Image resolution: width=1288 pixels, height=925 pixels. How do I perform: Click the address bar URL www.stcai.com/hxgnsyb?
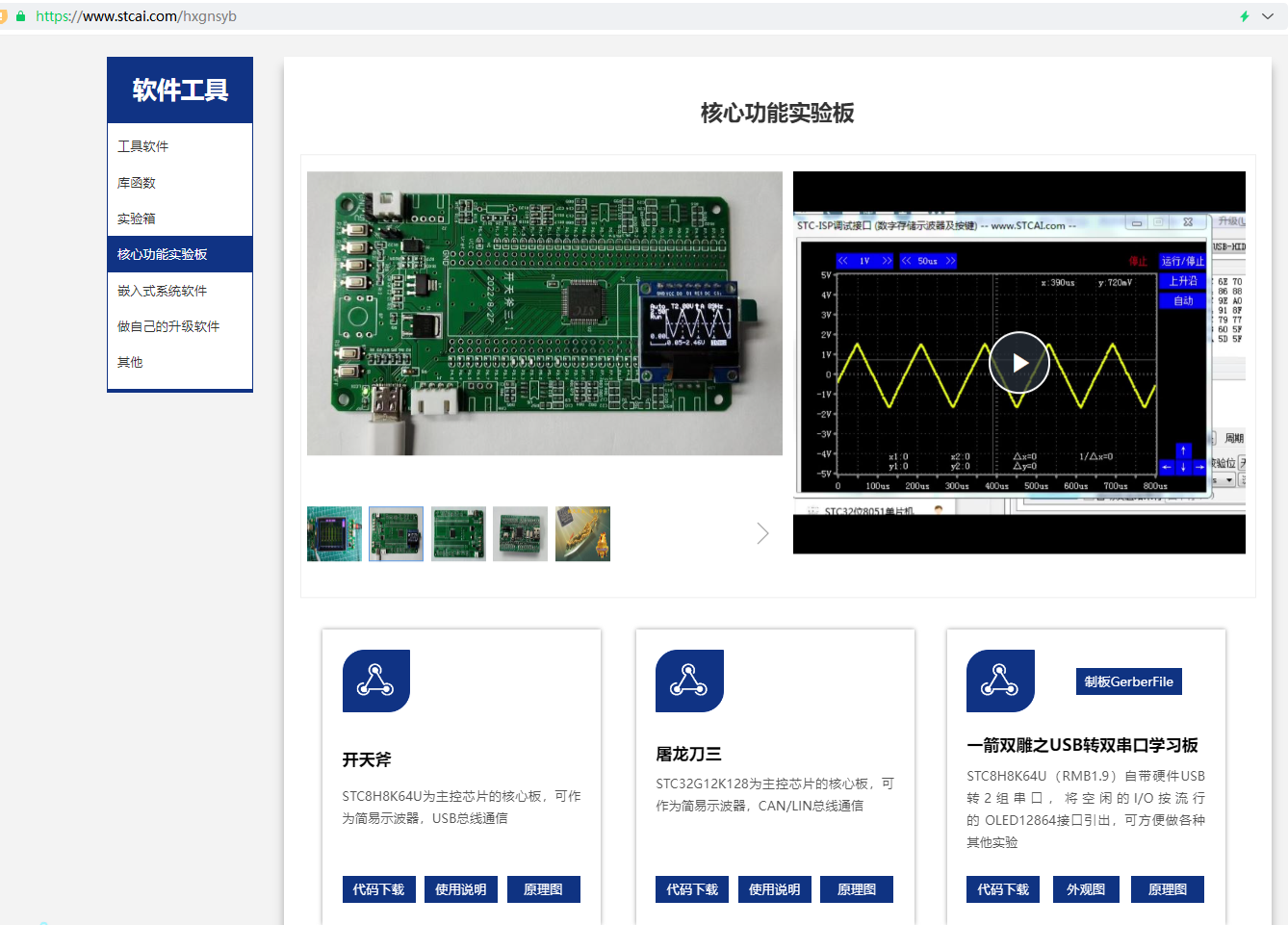pos(136,16)
